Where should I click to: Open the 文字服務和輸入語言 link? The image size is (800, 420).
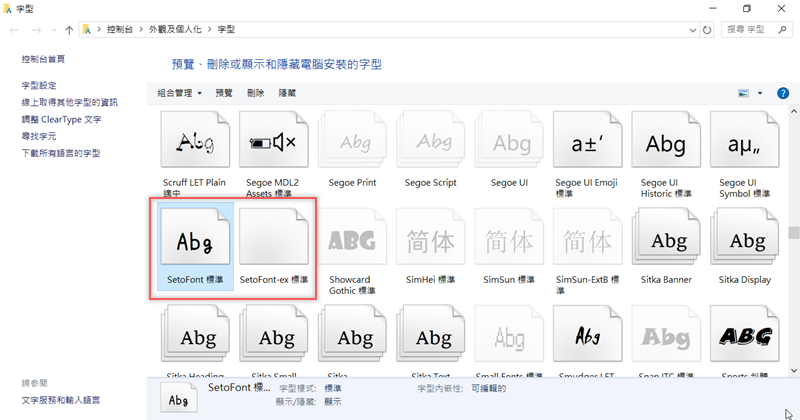(x=61, y=400)
